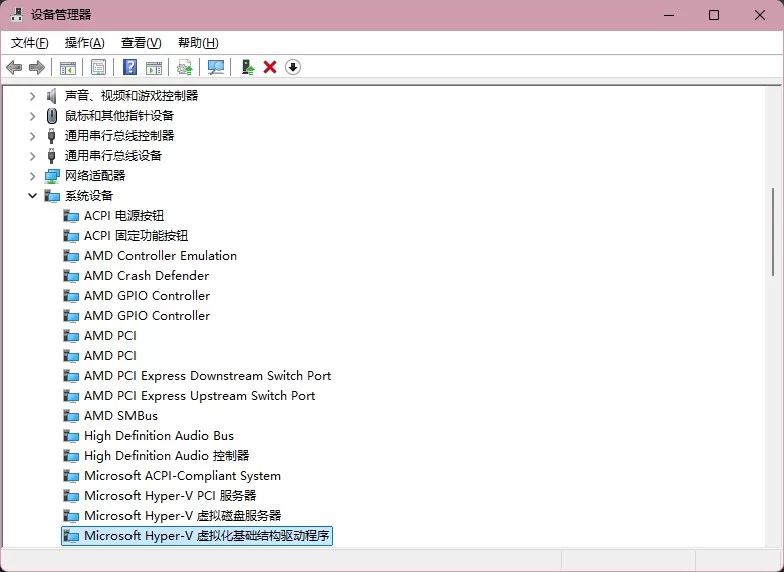Click the icon beside Microsoft Hyper-V PCI 服务器
The image size is (784, 572).
tap(71, 496)
